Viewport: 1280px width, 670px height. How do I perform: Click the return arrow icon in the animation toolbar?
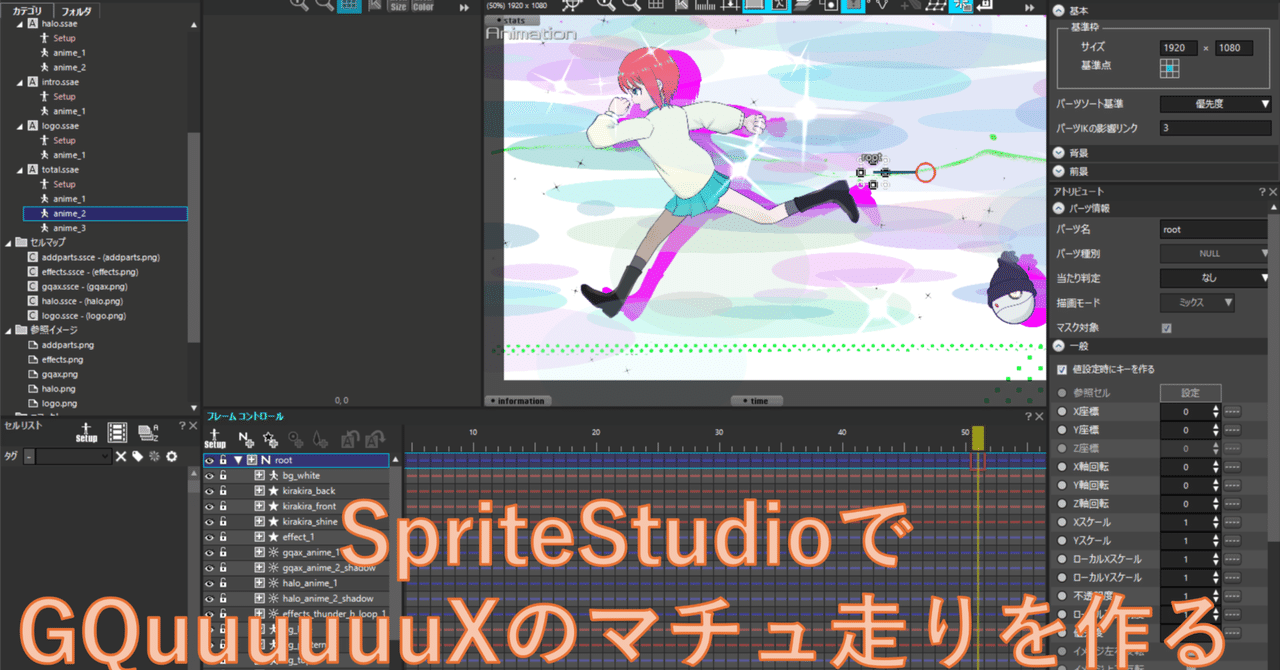pyautogui.click(x=985, y=5)
